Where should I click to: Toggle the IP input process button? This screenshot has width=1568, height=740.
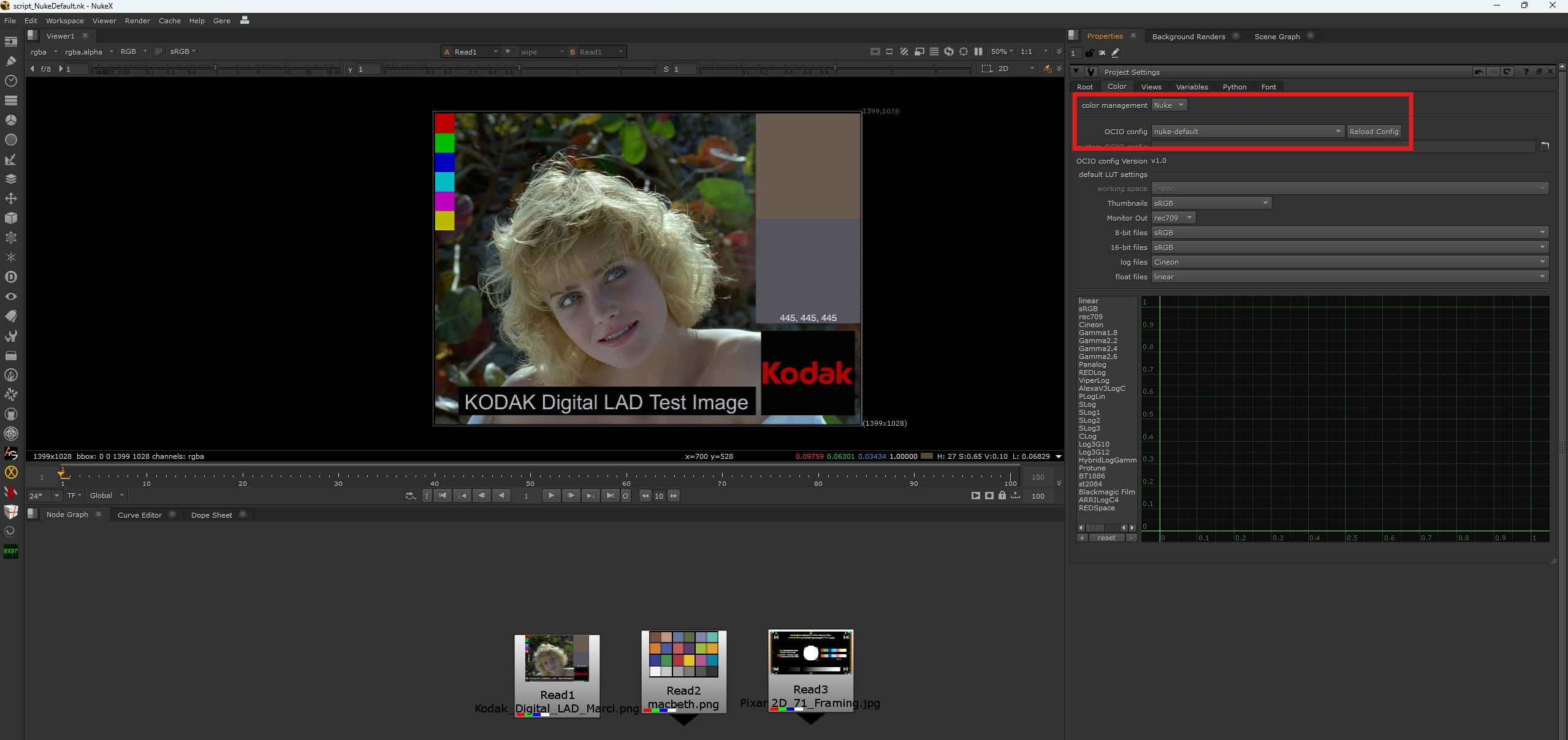point(158,51)
